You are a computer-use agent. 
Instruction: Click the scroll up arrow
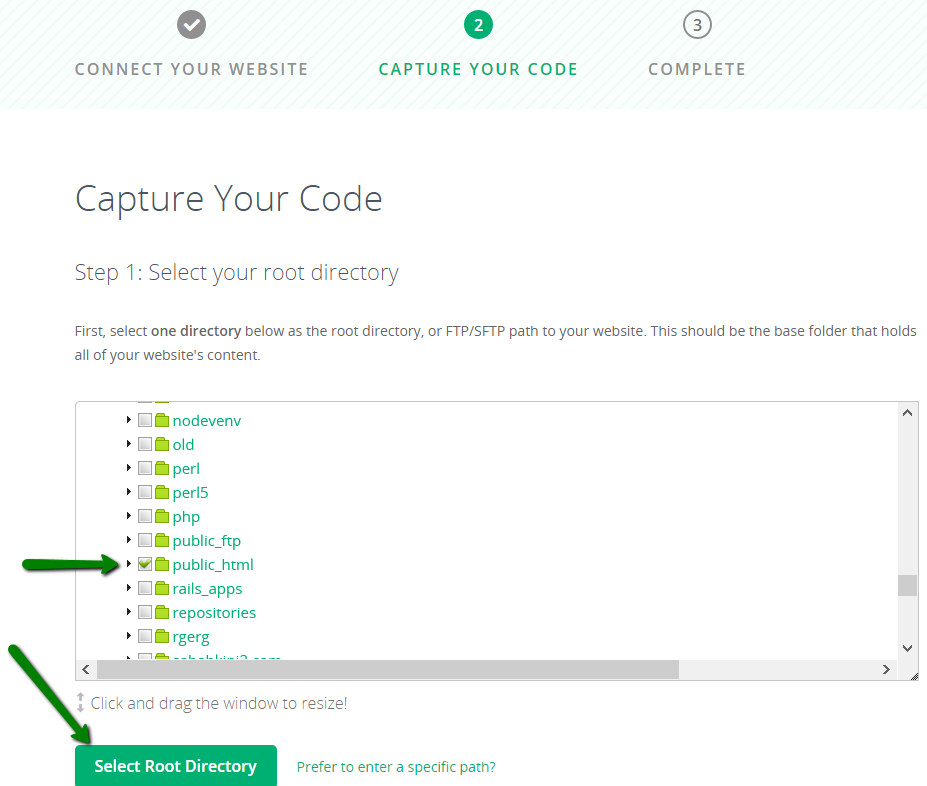(907, 413)
